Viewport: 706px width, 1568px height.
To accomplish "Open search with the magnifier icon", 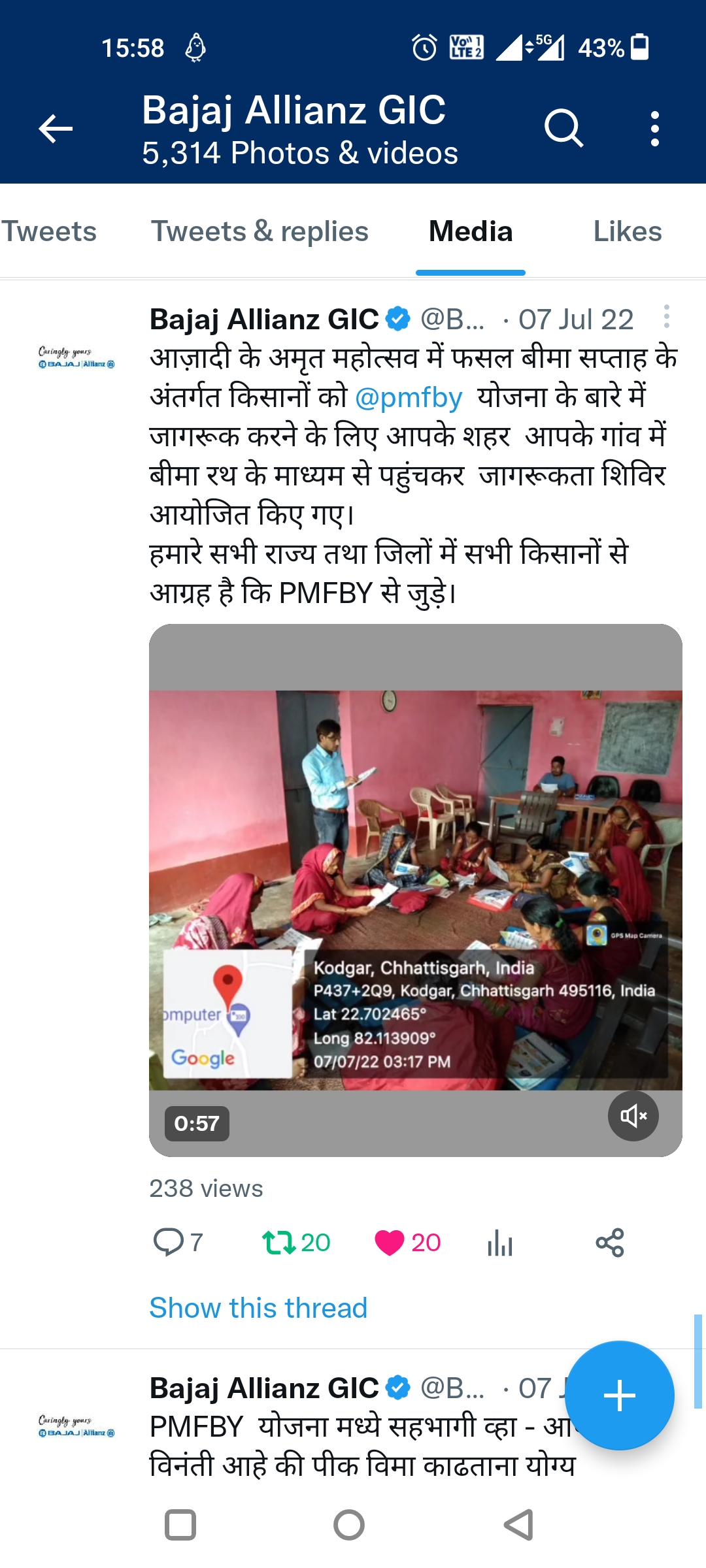I will pos(563,128).
